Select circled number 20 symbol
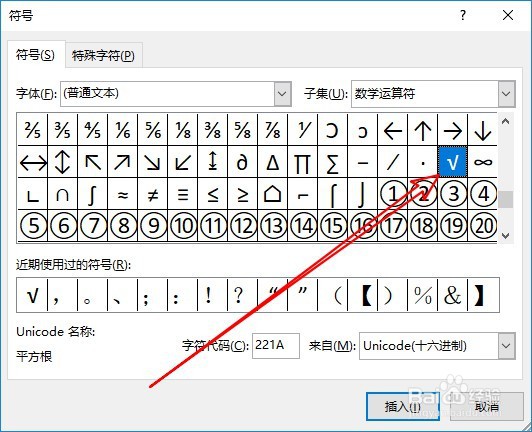 click(482, 225)
